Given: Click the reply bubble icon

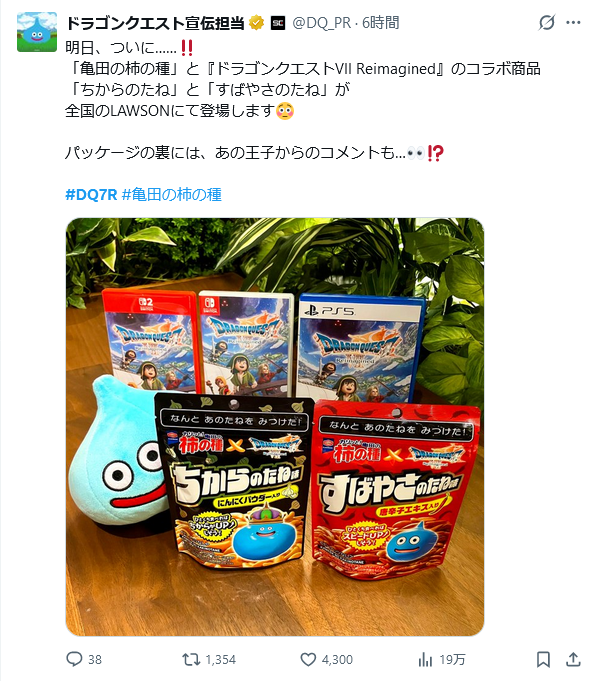Looking at the screenshot, I should pyautogui.click(x=74, y=659).
